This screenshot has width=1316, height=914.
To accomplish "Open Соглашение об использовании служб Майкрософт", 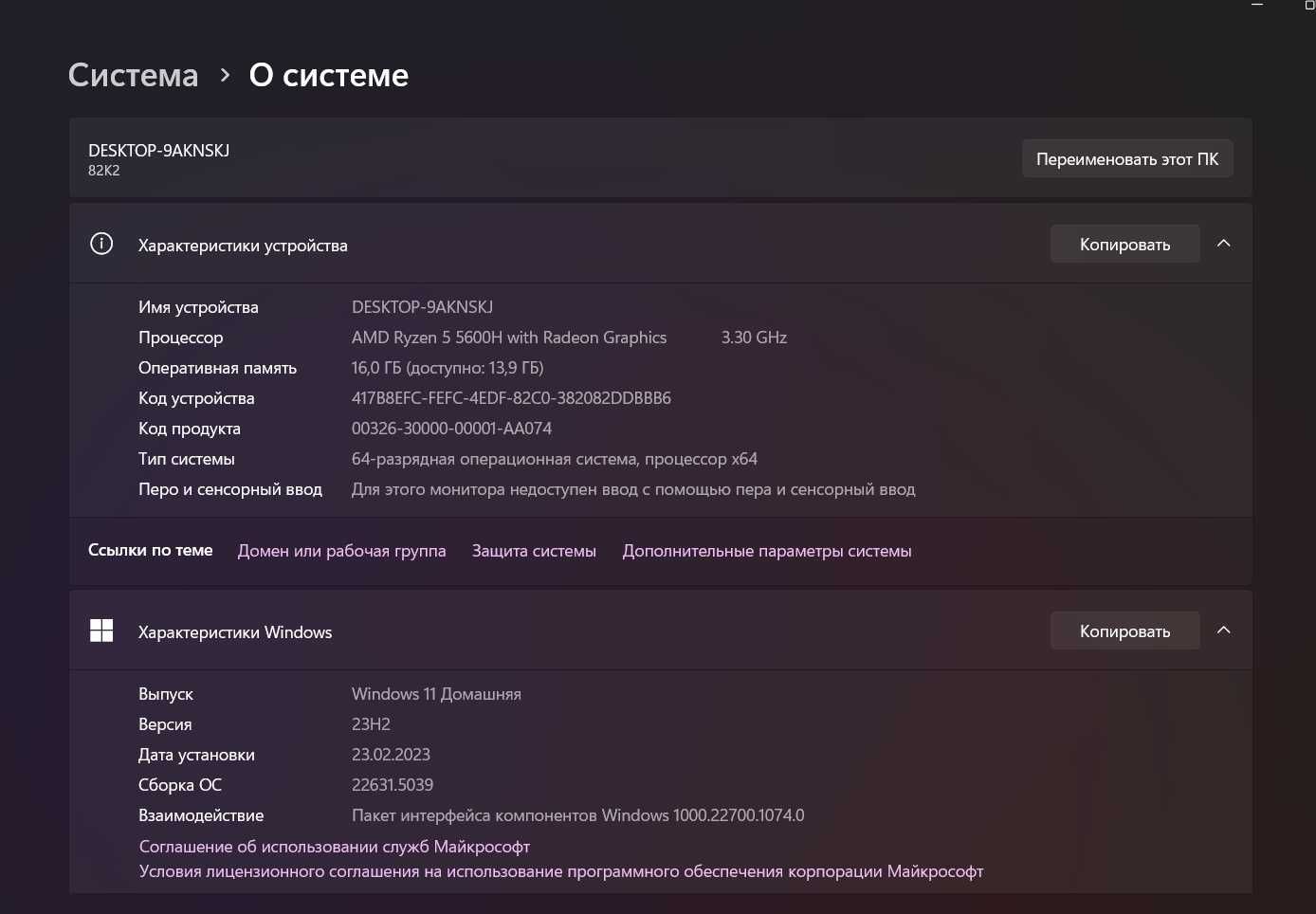I will [335, 847].
